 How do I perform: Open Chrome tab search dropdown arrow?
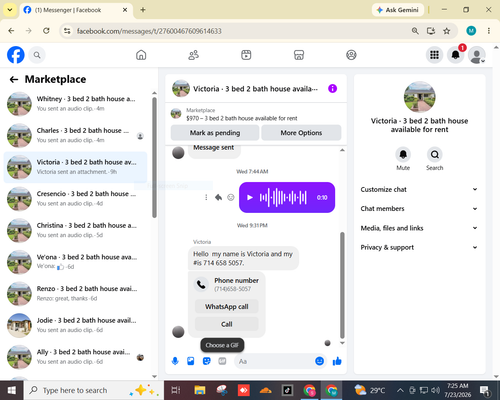click(10, 10)
